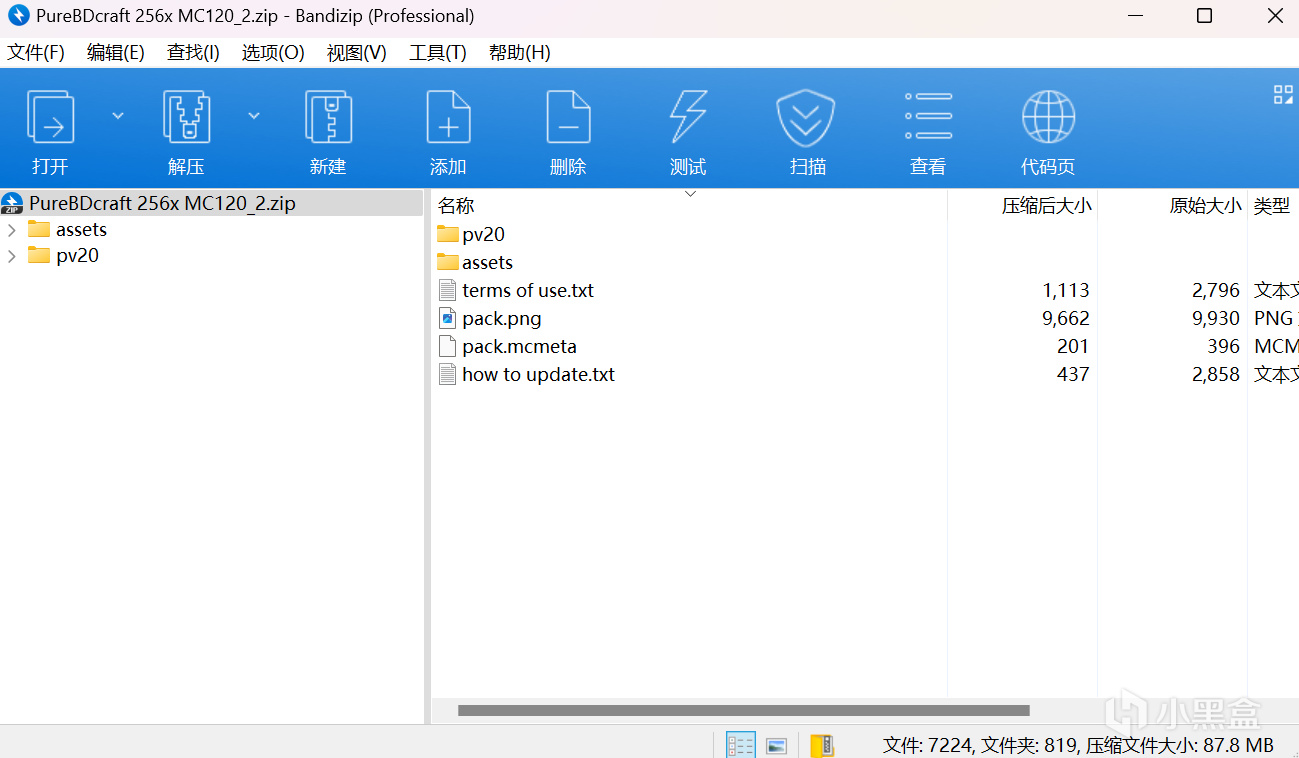Open the Find (查找) menu
This screenshot has width=1299, height=758.
(193, 53)
